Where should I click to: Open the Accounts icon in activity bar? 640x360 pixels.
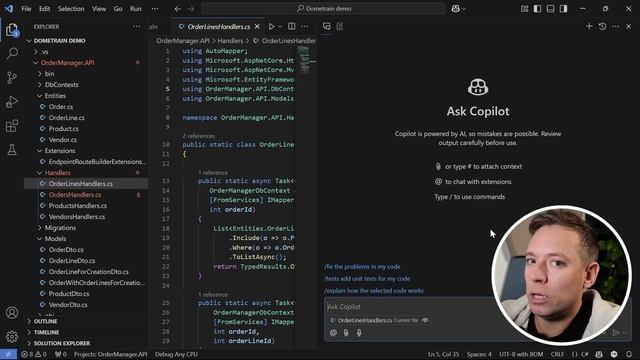(12, 313)
